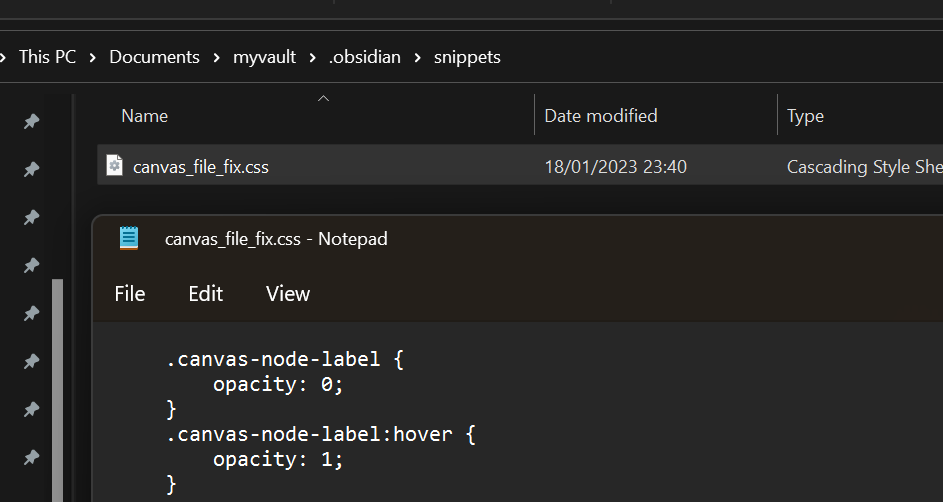Expand chevron between This PC and Documents
Screen dimensions: 943x502
(93, 58)
